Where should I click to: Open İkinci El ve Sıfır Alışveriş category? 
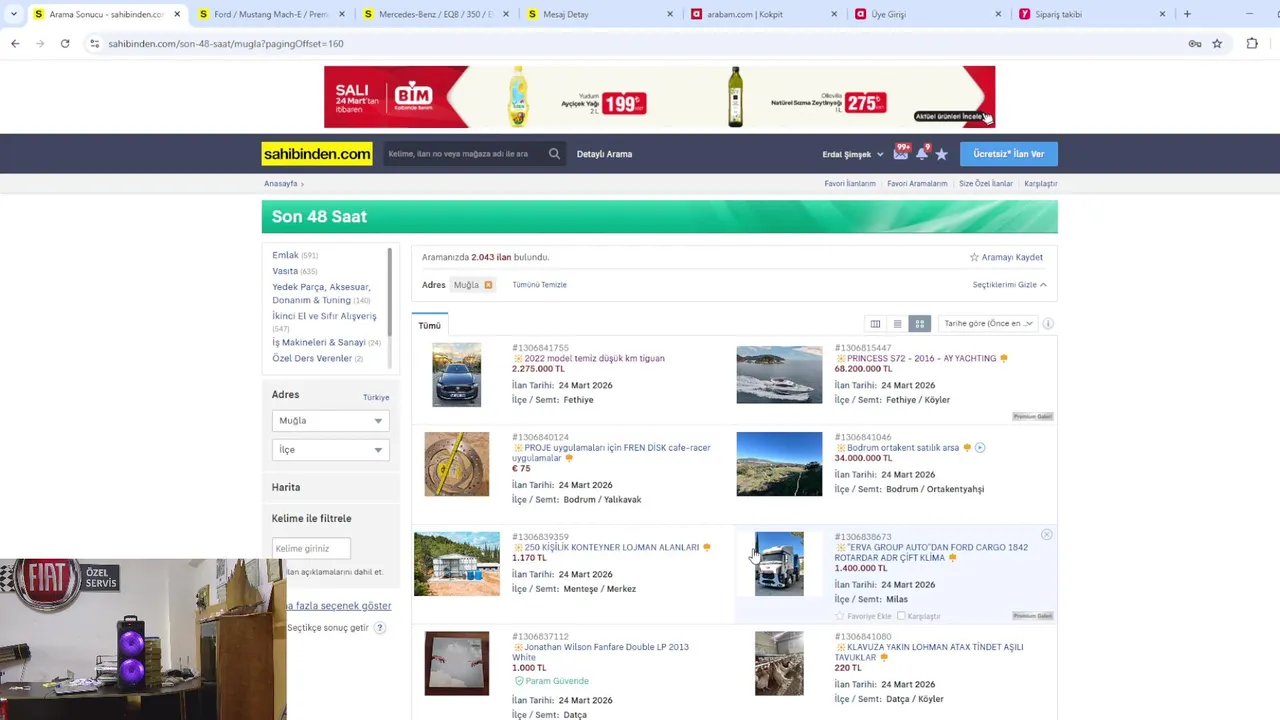pyautogui.click(x=324, y=316)
